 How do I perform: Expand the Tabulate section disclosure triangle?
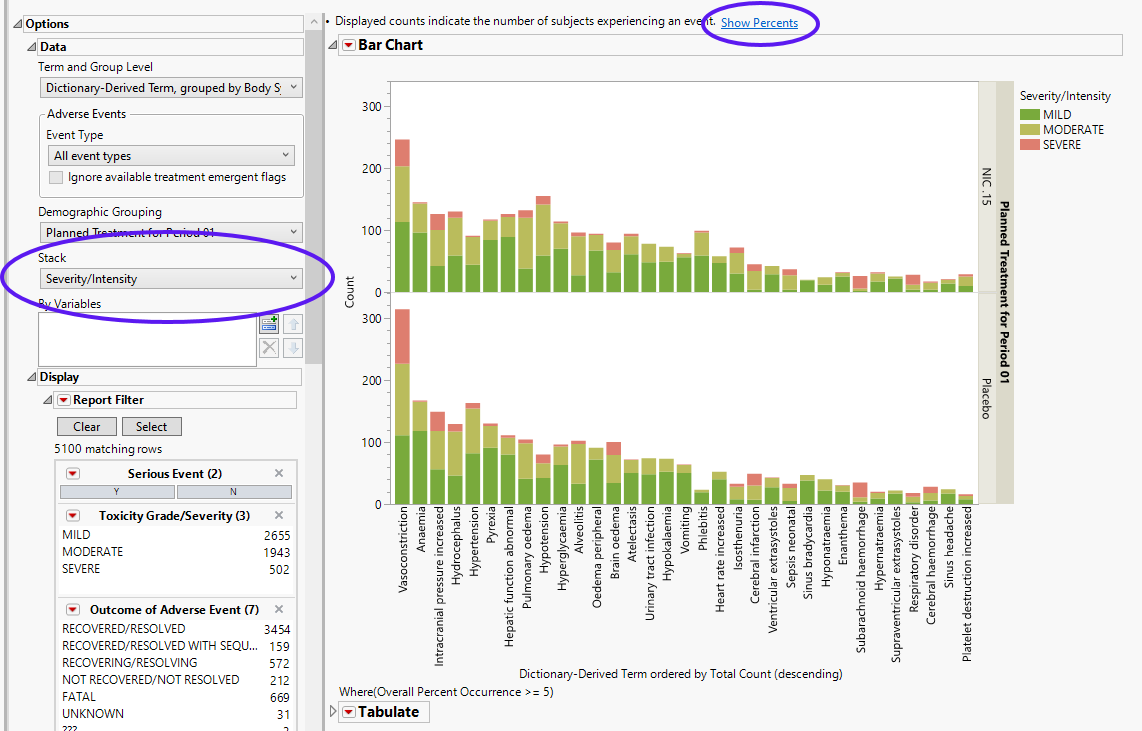coord(333,712)
